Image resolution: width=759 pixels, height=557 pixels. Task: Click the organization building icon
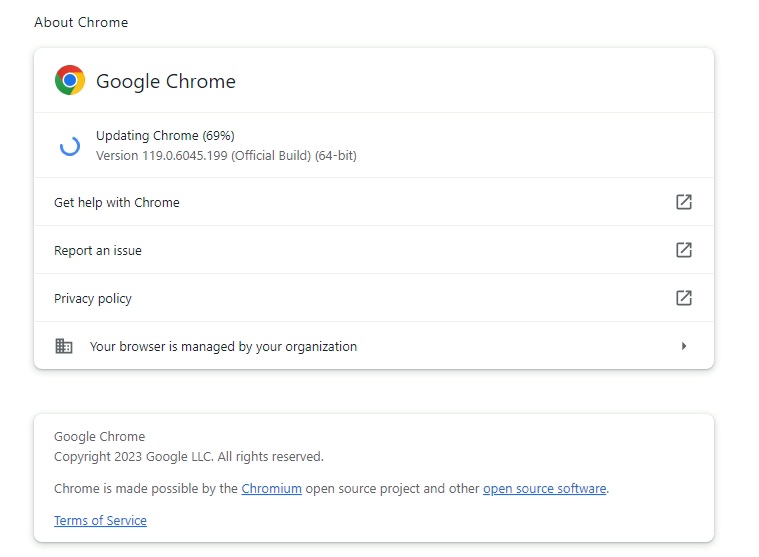click(63, 346)
